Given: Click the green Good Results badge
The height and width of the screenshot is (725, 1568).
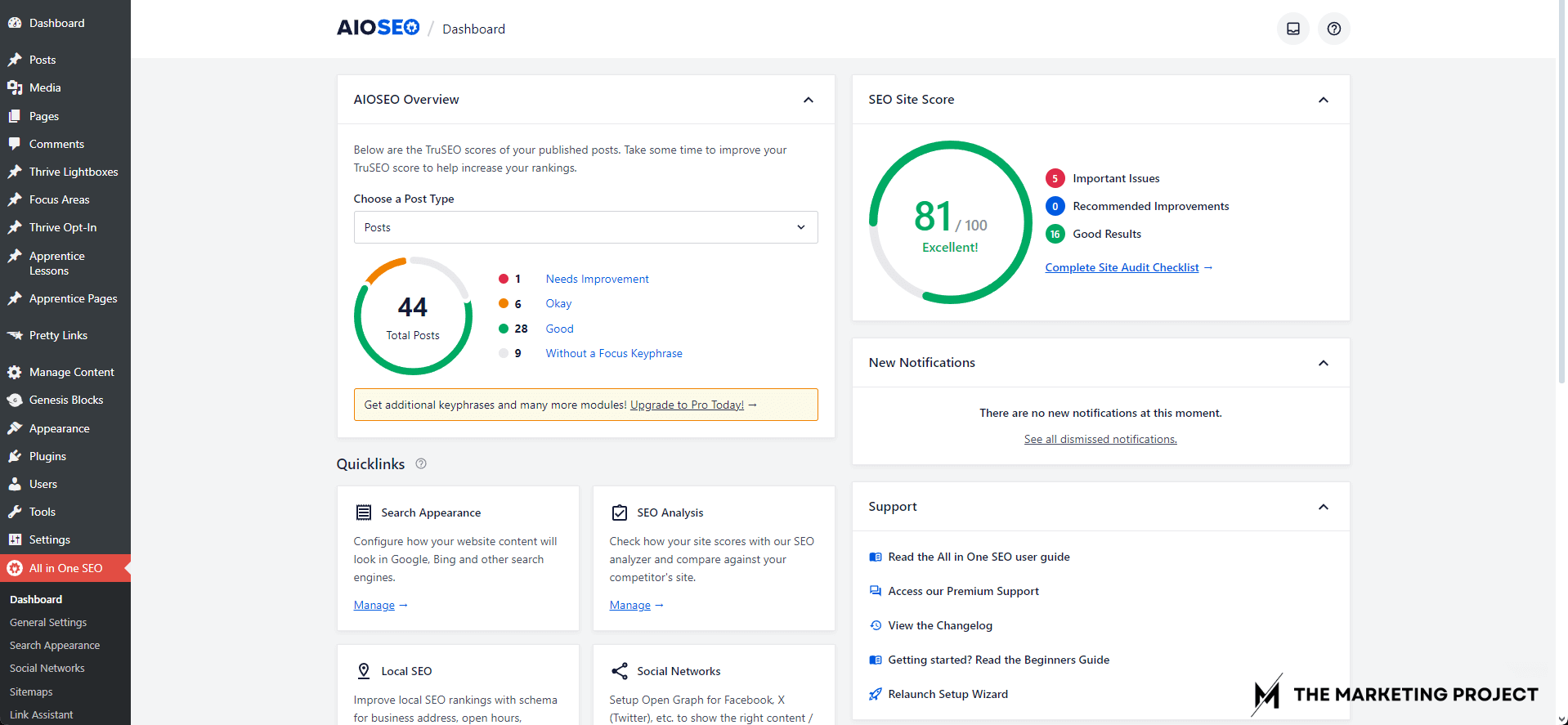Looking at the screenshot, I should click(1055, 234).
